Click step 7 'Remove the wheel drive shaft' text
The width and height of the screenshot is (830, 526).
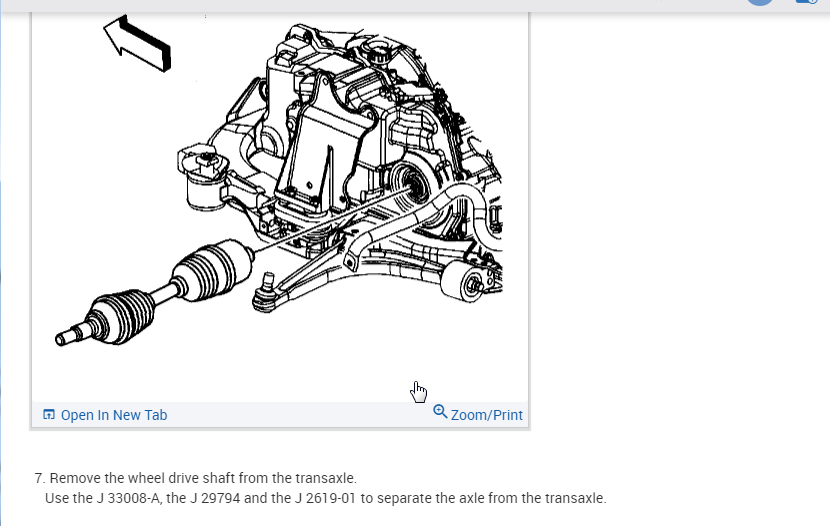click(195, 478)
